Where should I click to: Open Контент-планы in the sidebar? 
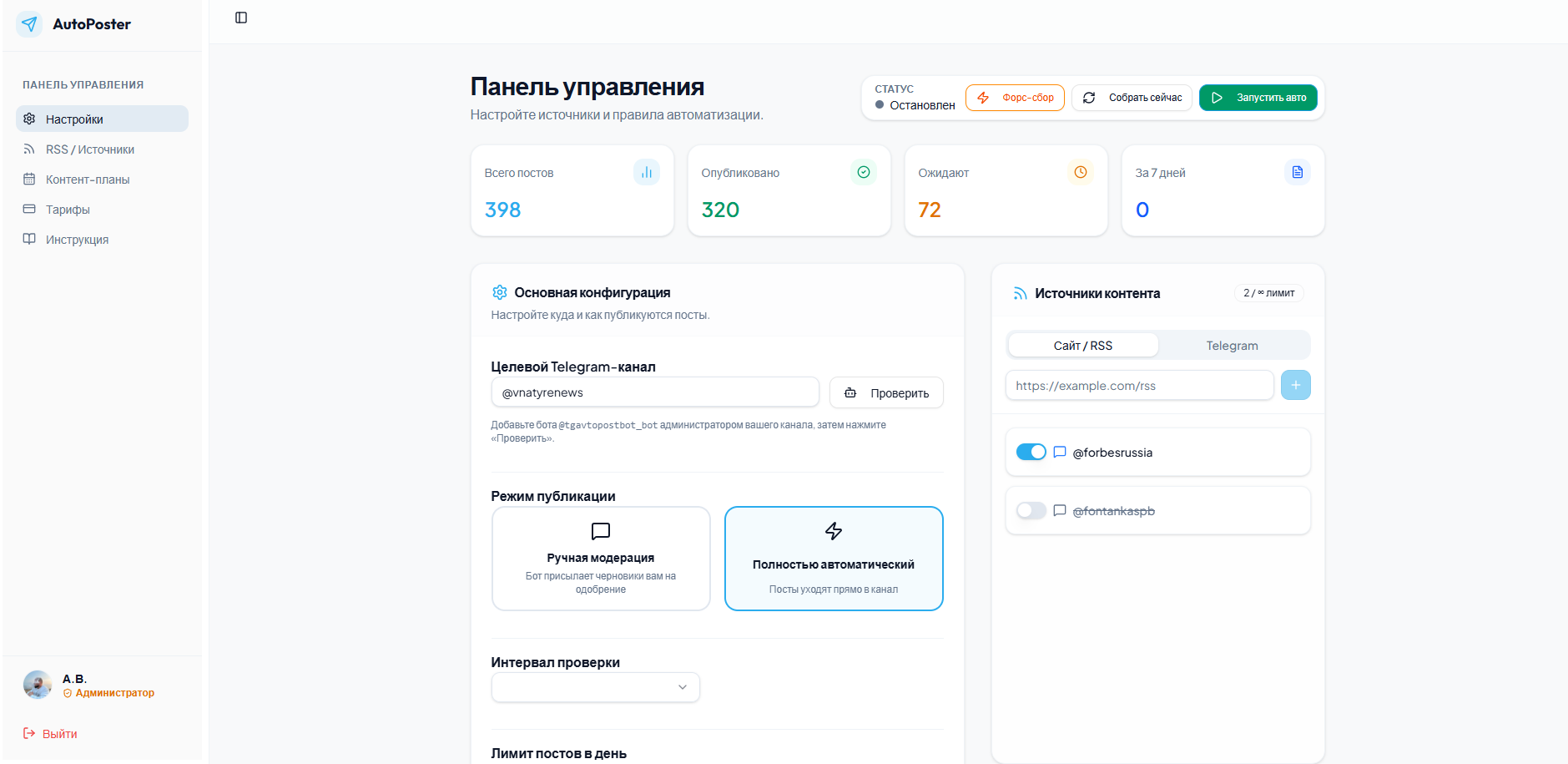[102, 180]
